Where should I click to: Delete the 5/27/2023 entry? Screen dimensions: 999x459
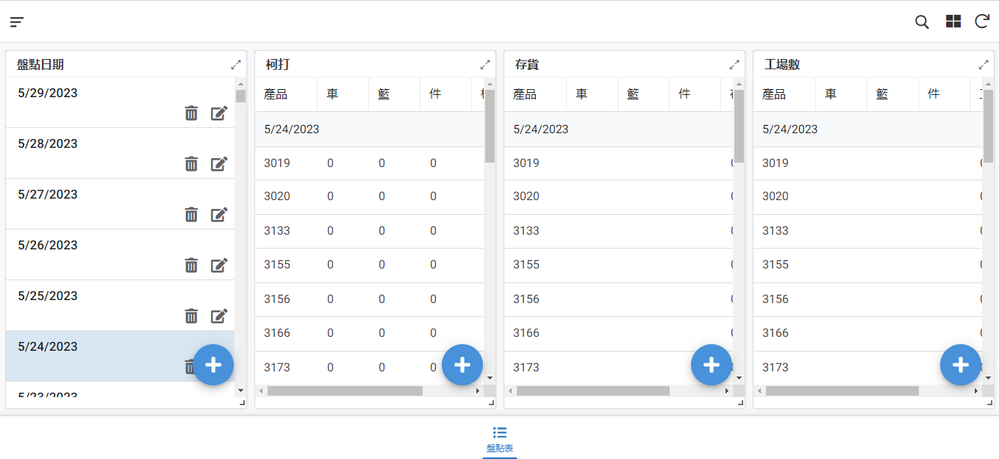click(x=191, y=215)
